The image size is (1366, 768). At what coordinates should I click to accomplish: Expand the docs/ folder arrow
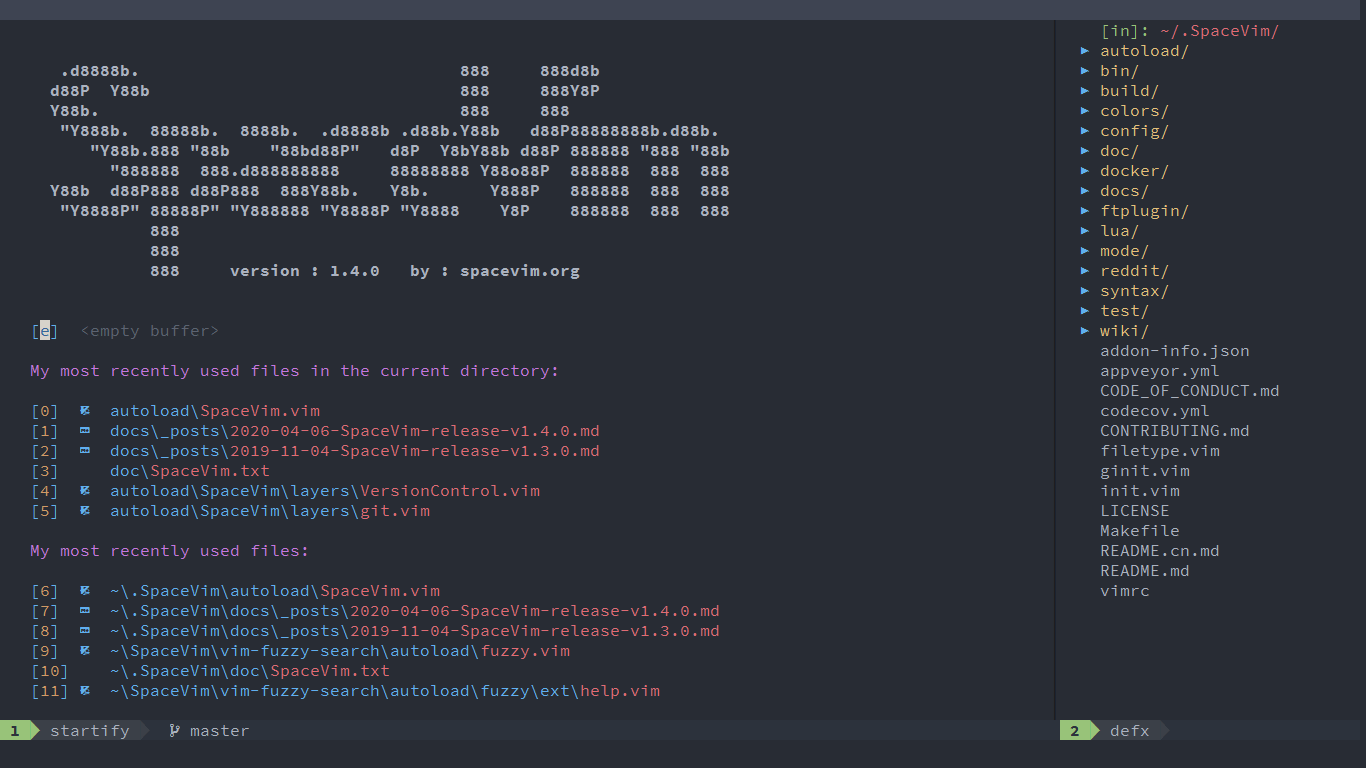[1085, 190]
